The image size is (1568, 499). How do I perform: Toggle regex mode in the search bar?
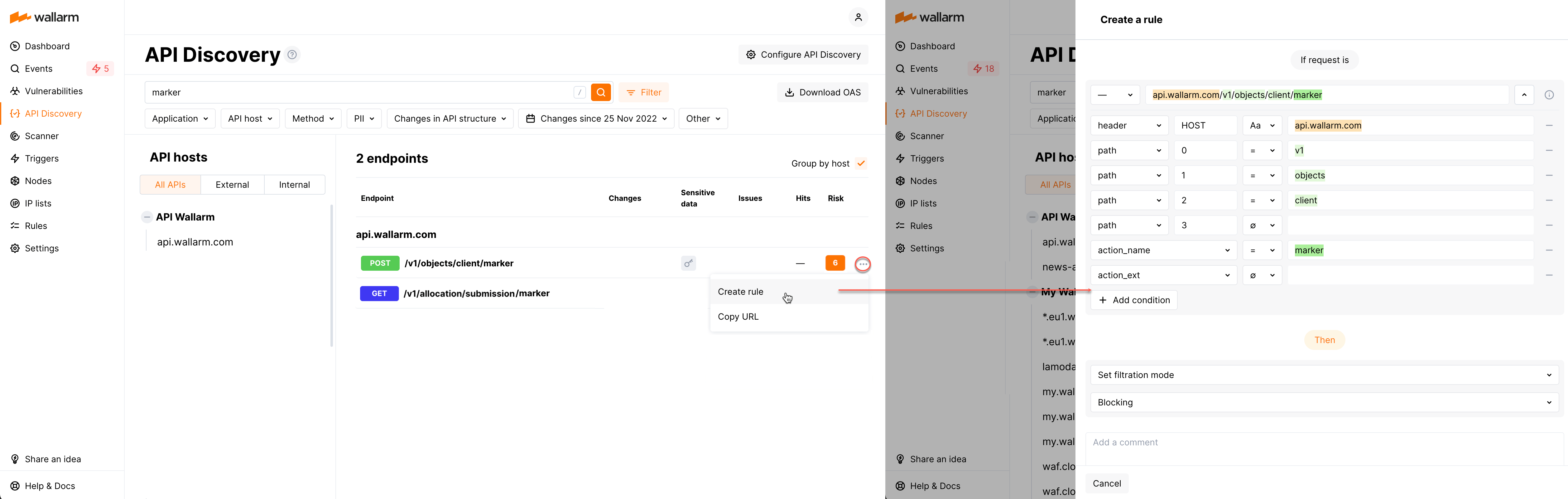tap(580, 92)
